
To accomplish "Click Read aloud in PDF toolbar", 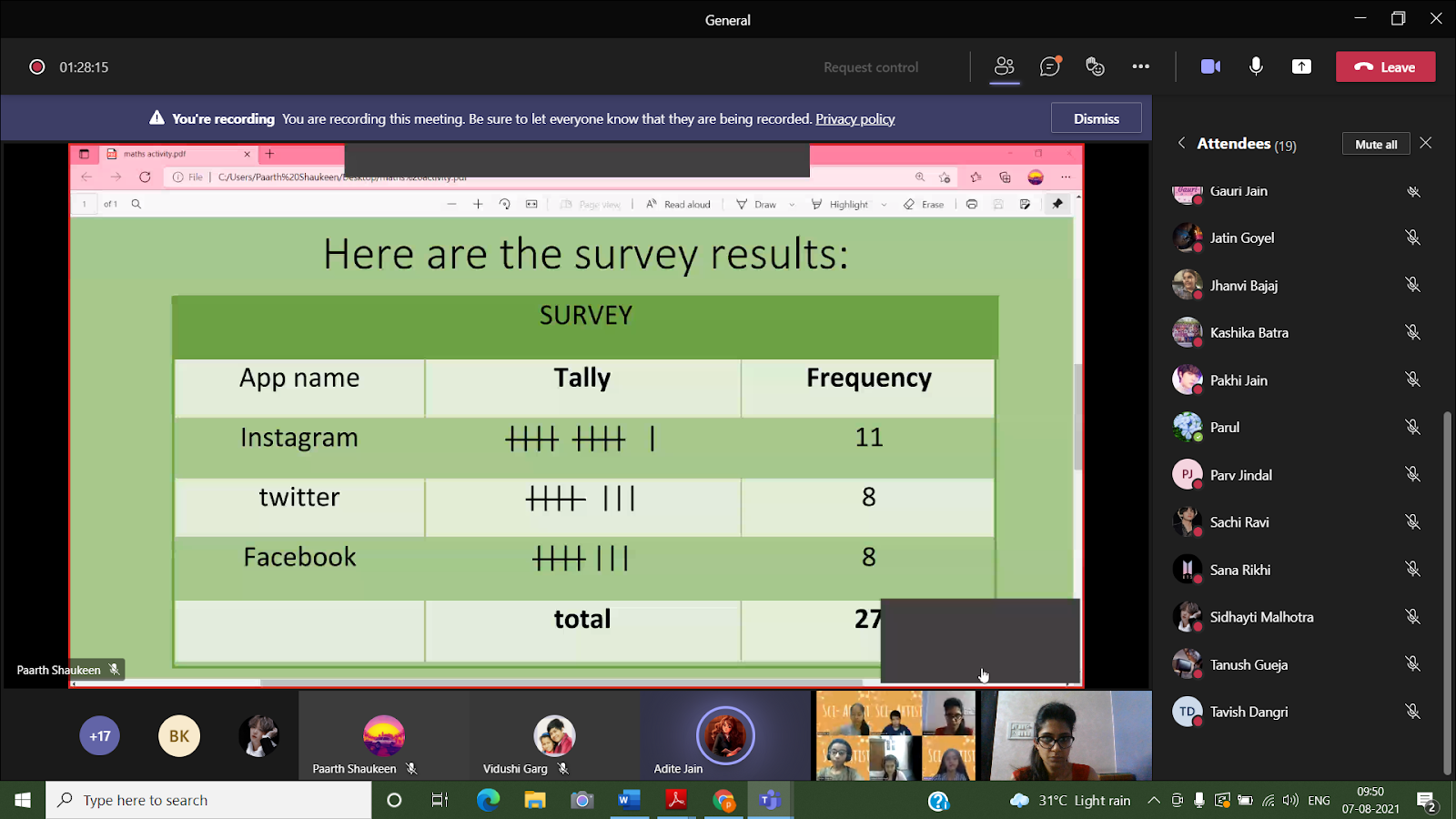I will [x=679, y=204].
